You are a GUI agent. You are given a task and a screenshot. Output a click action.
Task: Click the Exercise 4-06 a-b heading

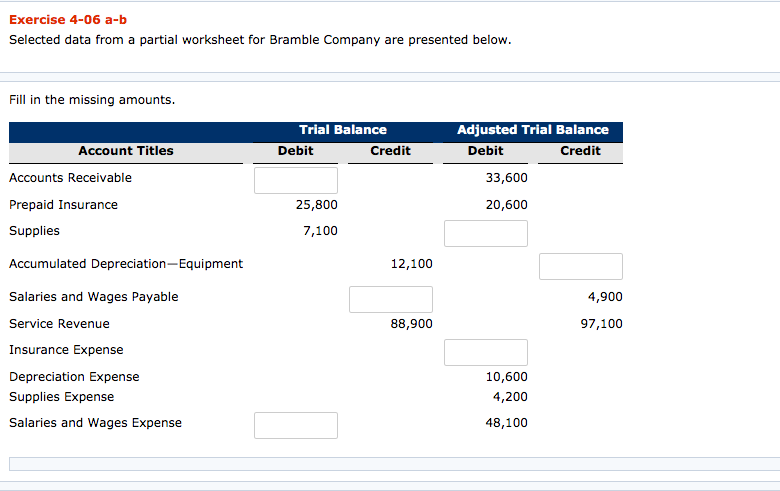68,20
